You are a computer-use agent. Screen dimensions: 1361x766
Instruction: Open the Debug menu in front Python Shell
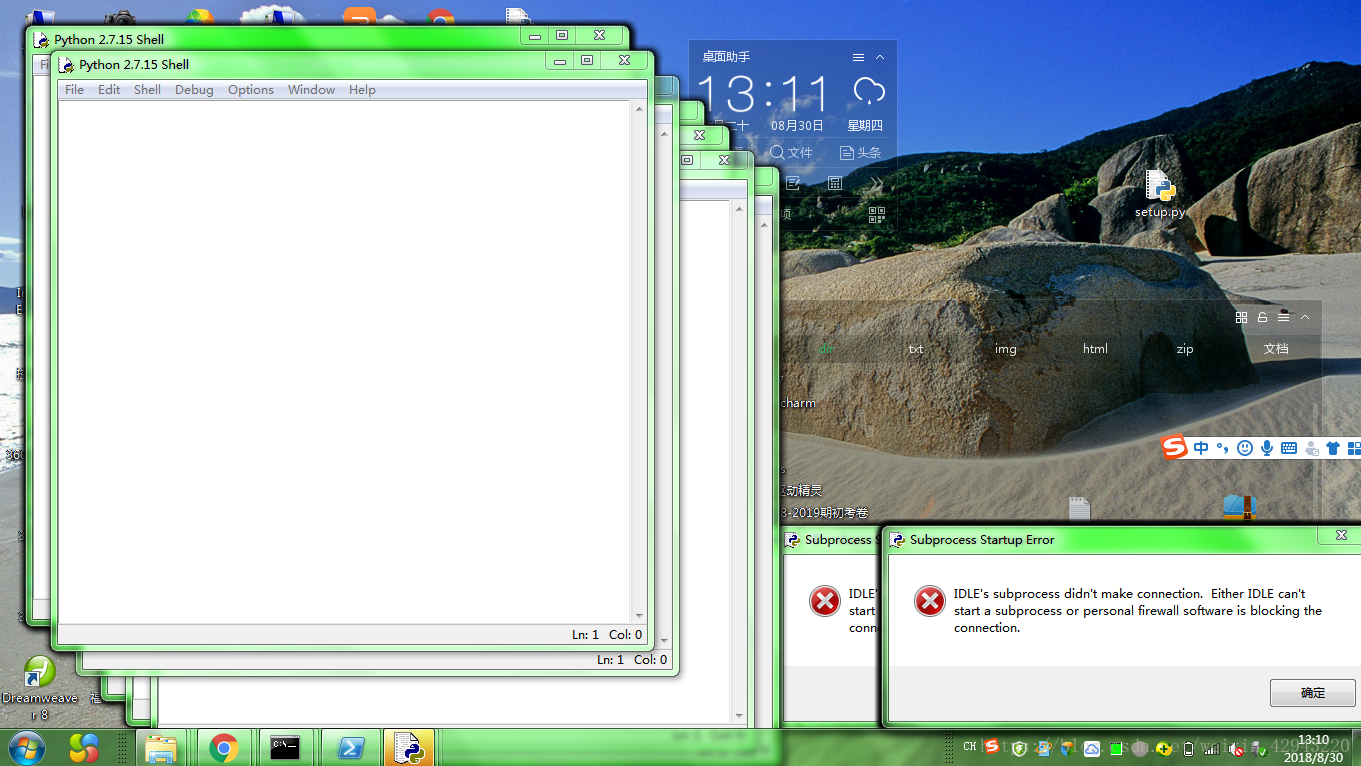(194, 90)
